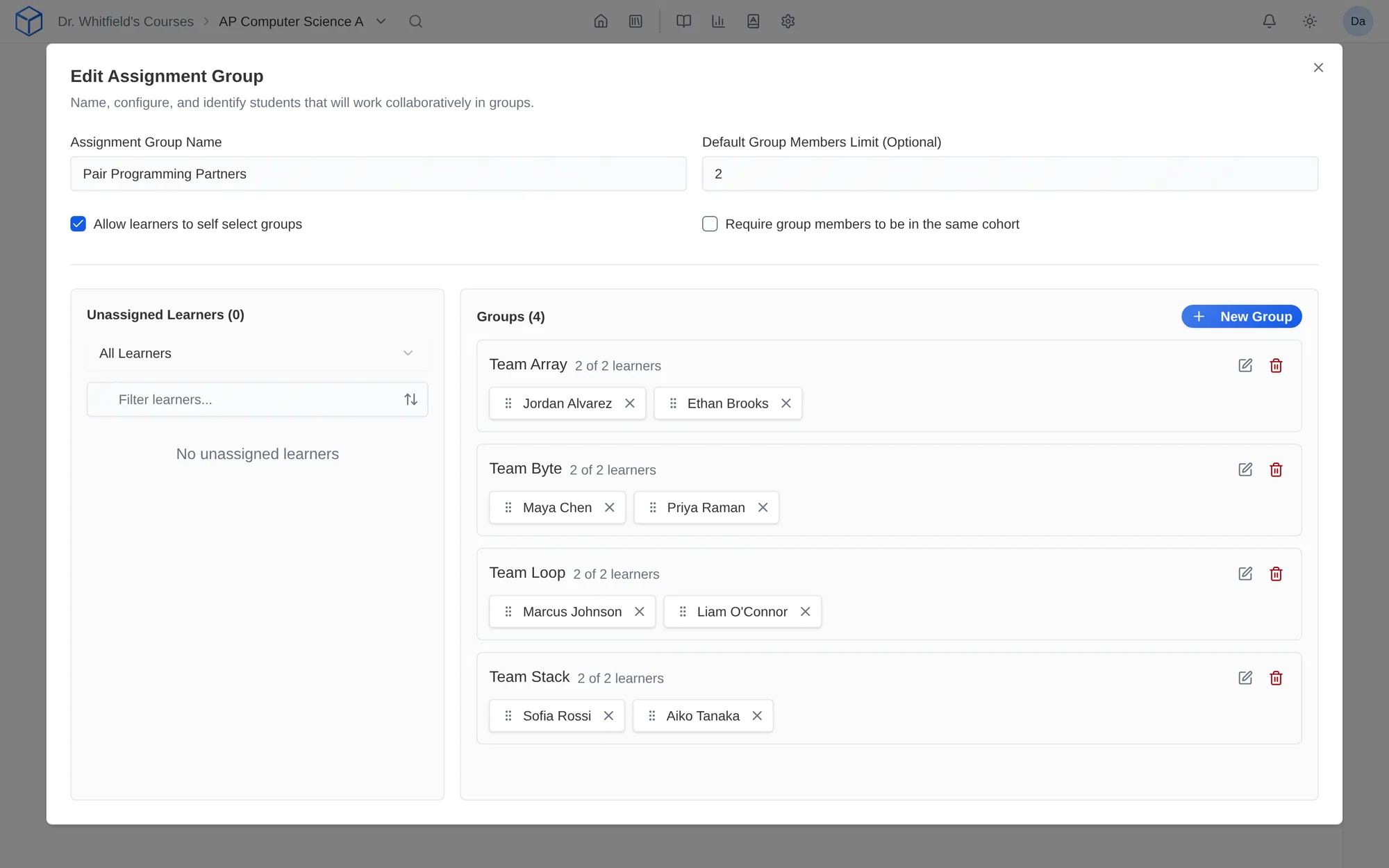1389x868 pixels.
Task: Open analytics bar chart icon
Action: pos(718,22)
